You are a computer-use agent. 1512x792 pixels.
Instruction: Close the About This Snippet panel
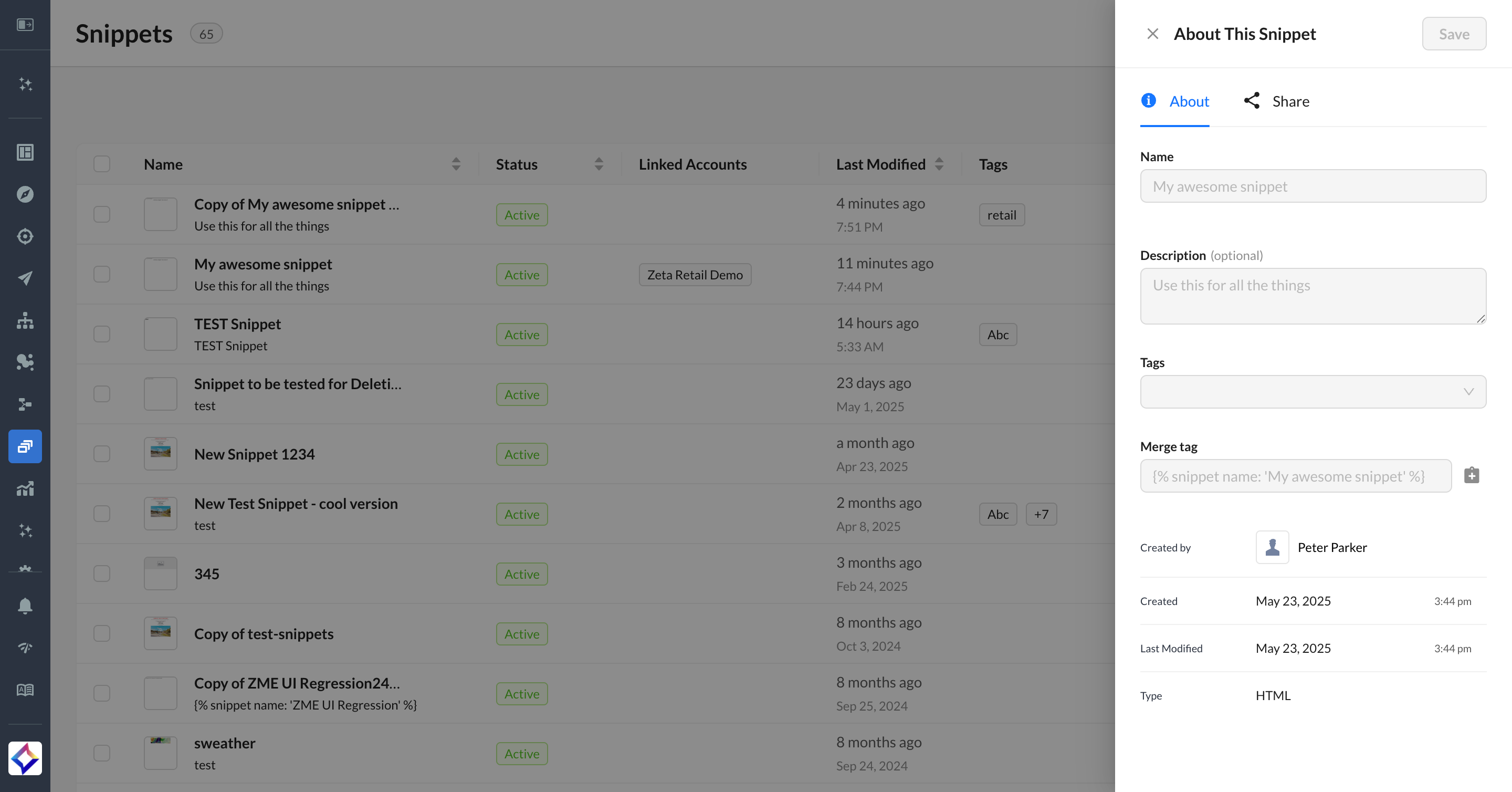tap(1152, 34)
